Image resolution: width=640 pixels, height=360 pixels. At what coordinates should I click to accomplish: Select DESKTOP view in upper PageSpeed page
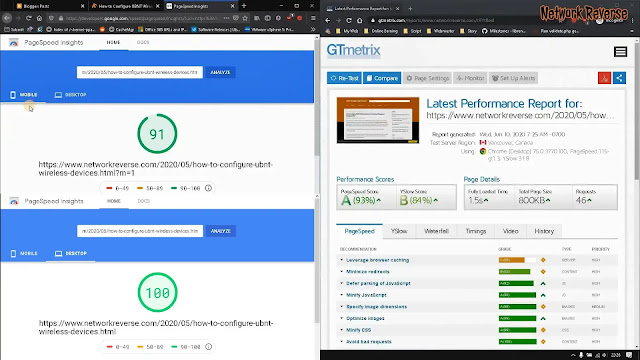(71, 95)
